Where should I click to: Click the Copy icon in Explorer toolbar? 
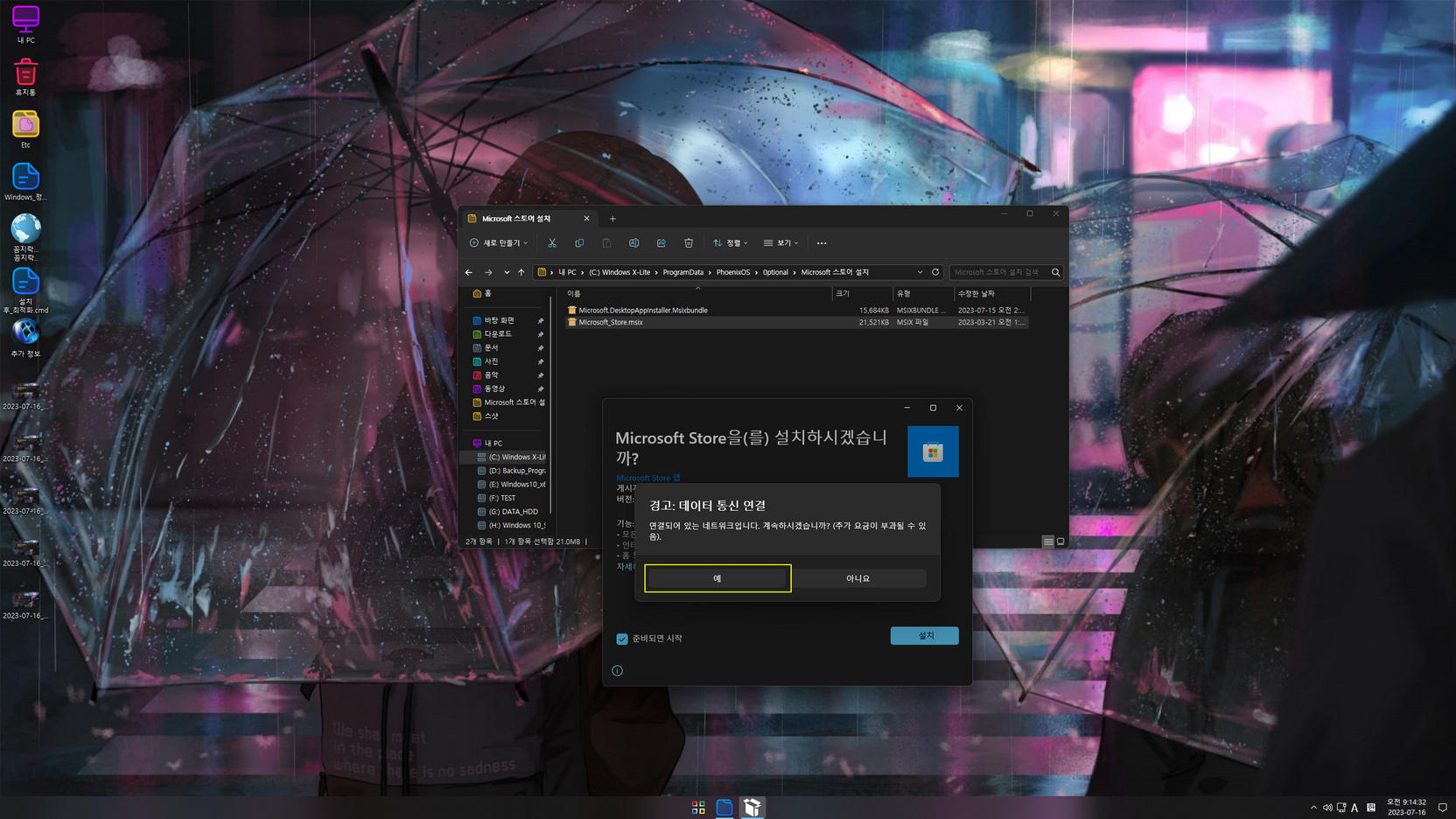579,243
